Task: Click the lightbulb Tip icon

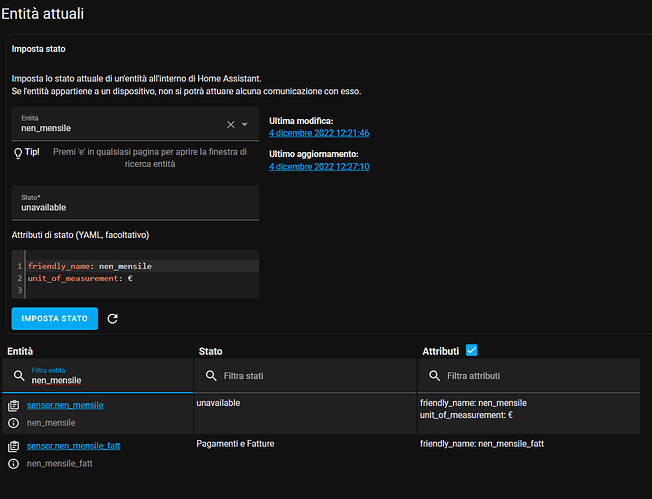Action: pos(18,154)
